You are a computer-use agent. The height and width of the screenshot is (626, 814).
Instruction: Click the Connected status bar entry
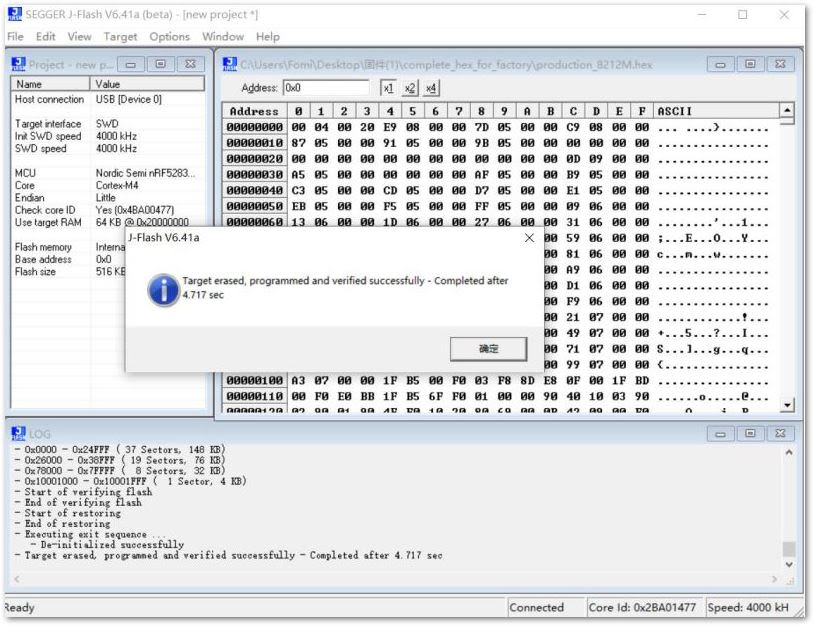(545, 607)
